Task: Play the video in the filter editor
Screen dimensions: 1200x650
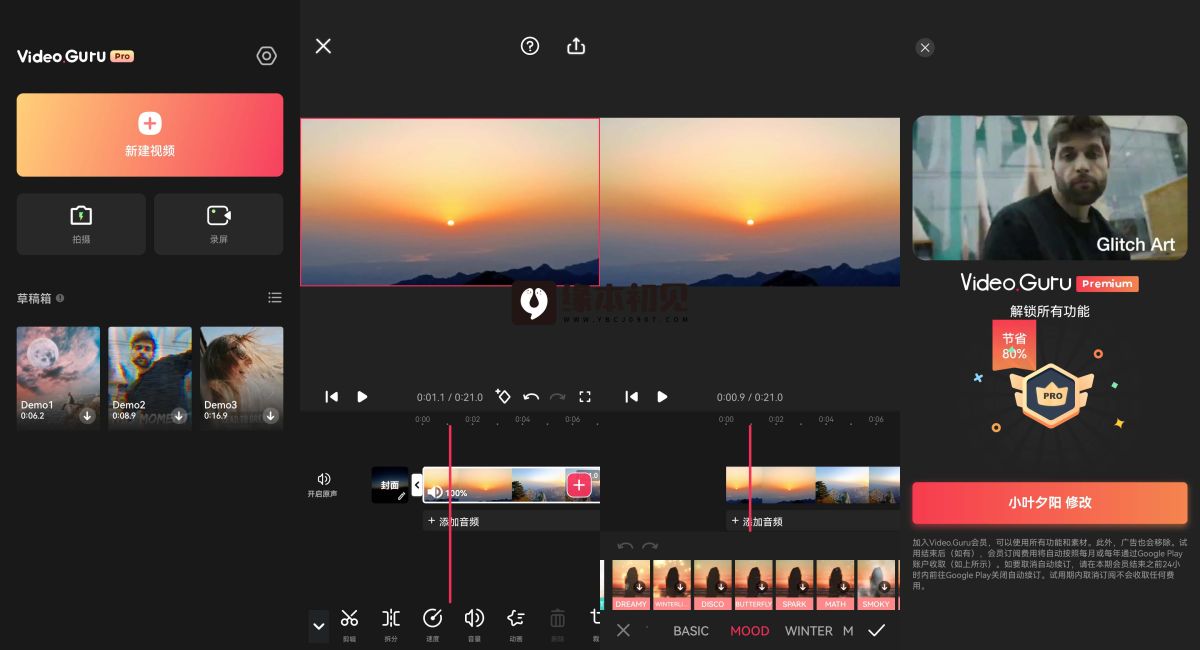Action: tap(662, 397)
